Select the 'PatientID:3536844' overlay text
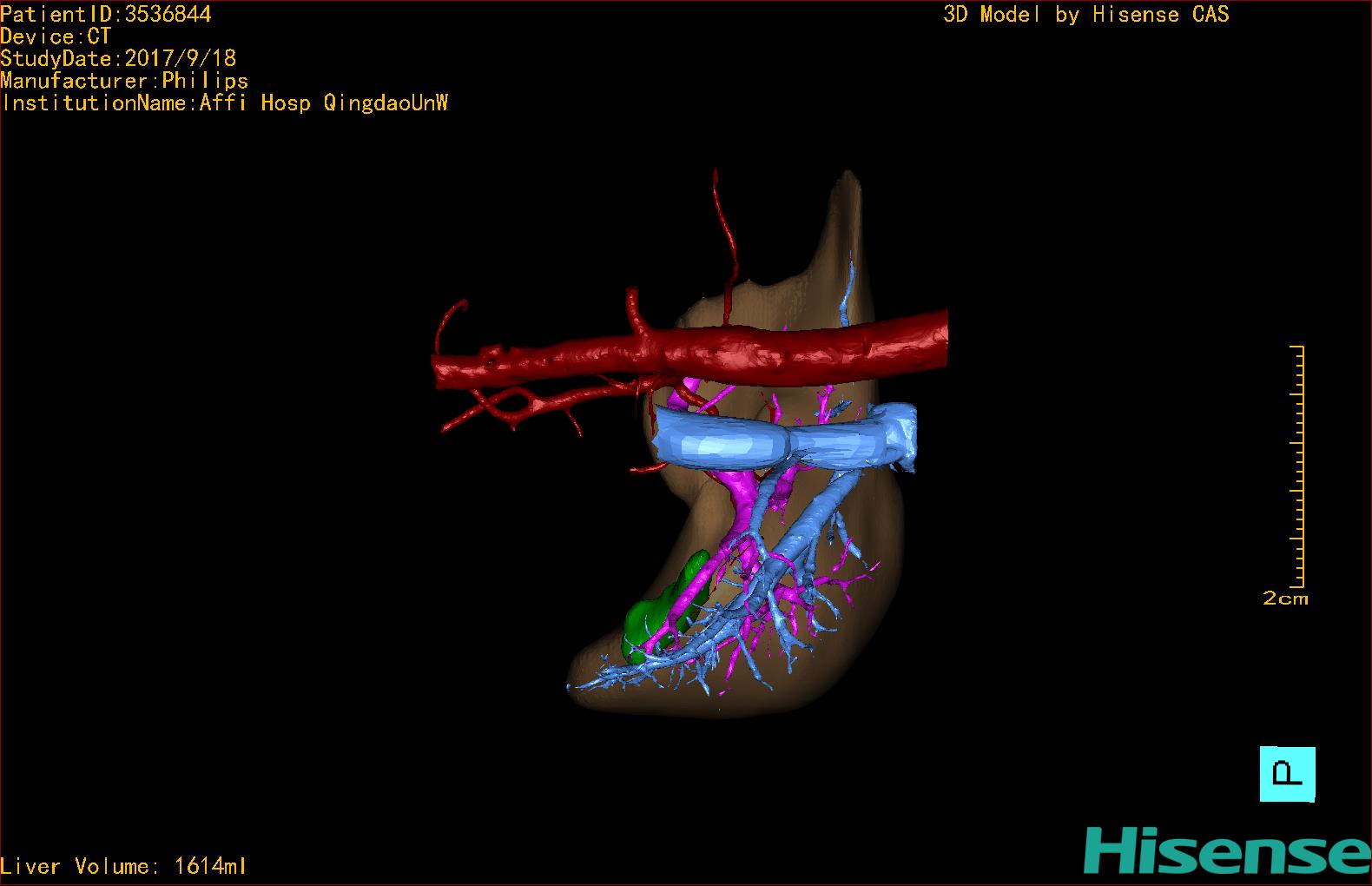Image resolution: width=1372 pixels, height=886 pixels. pos(106,15)
